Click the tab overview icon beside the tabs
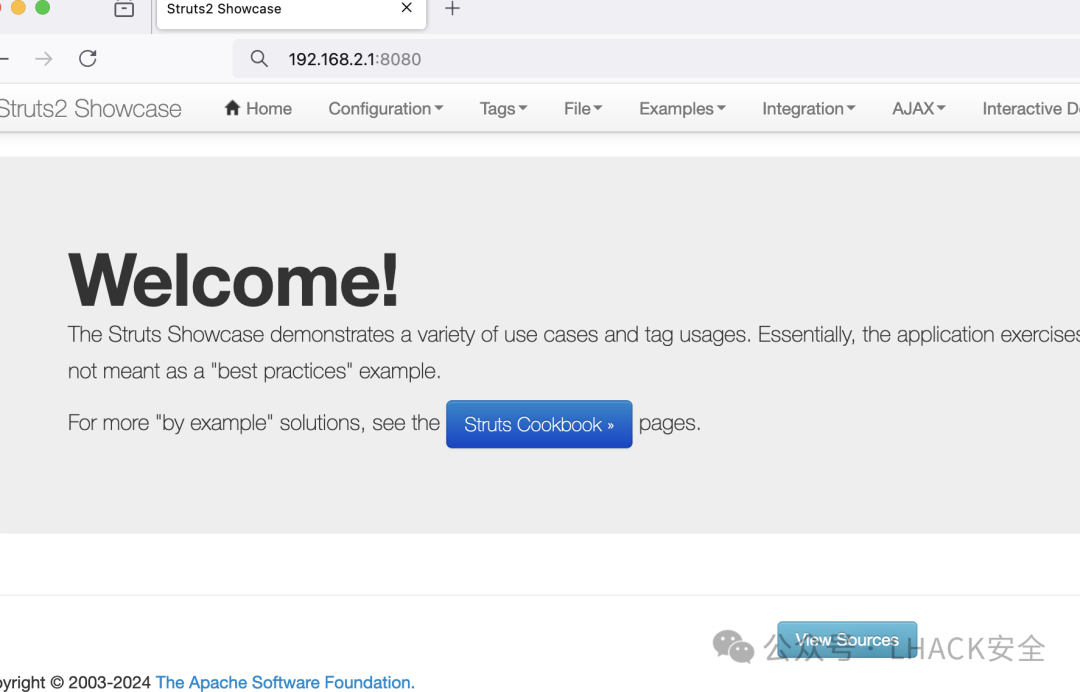Viewport: 1080px width, 692px height. tap(124, 9)
